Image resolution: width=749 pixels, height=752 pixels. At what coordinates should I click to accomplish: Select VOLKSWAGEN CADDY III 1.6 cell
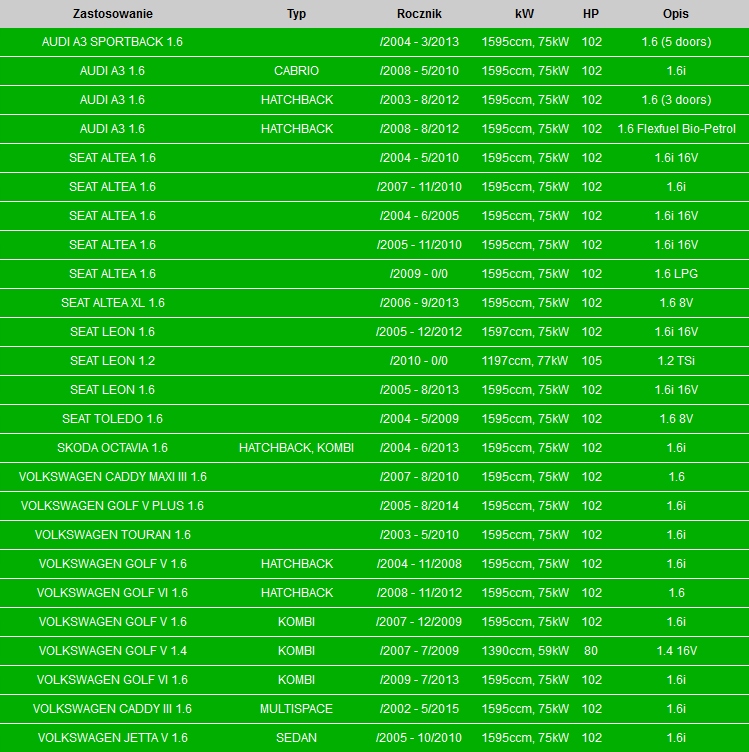pyautogui.click(x=113, y=709)
